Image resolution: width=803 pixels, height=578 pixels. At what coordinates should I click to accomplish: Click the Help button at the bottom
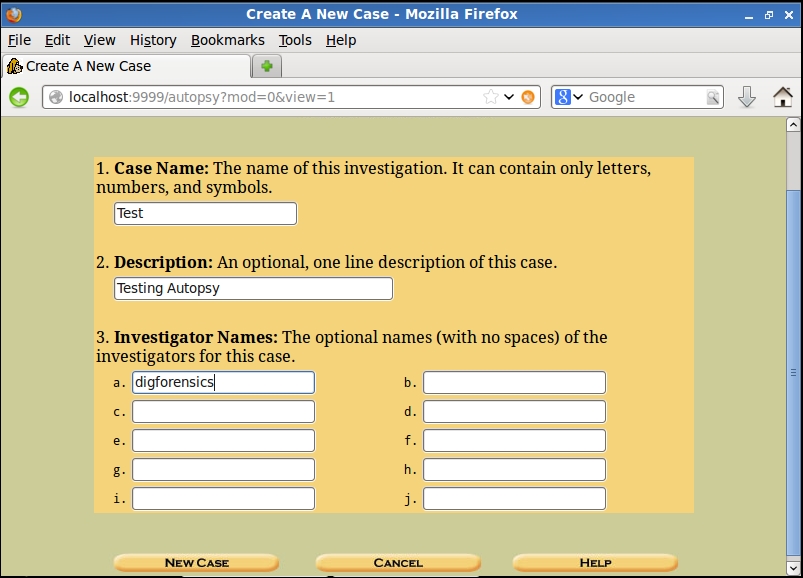(595, 563)
